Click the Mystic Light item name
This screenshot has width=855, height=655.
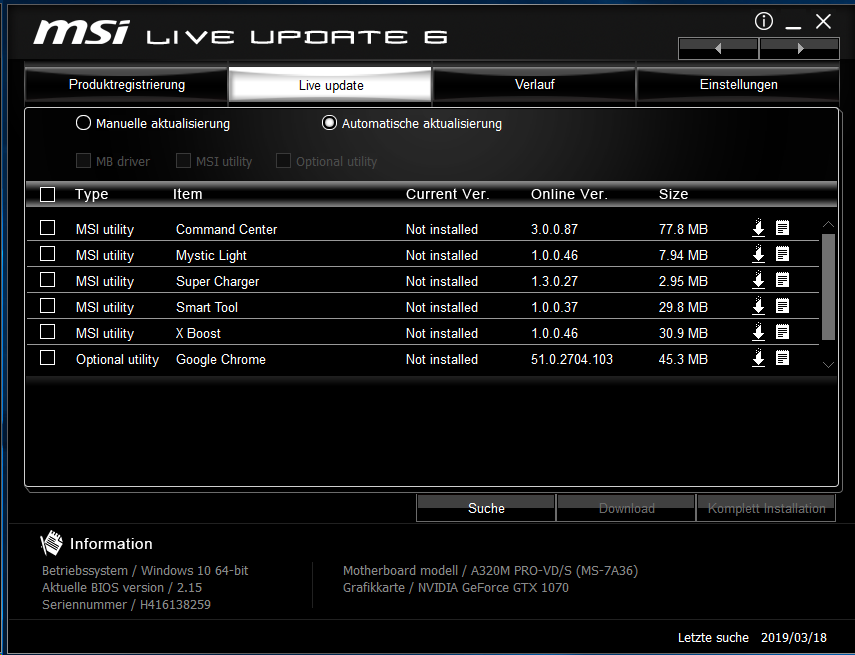tap(211, 255)
